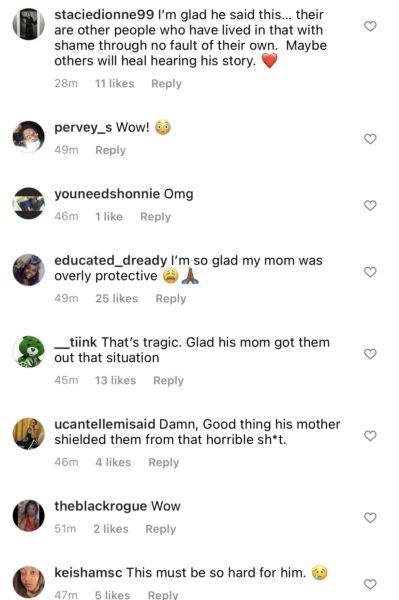This screenshot has width=399, height=600.
Task: Tap heart beside ucantellemisaid's comment
Action: point(370,436)
